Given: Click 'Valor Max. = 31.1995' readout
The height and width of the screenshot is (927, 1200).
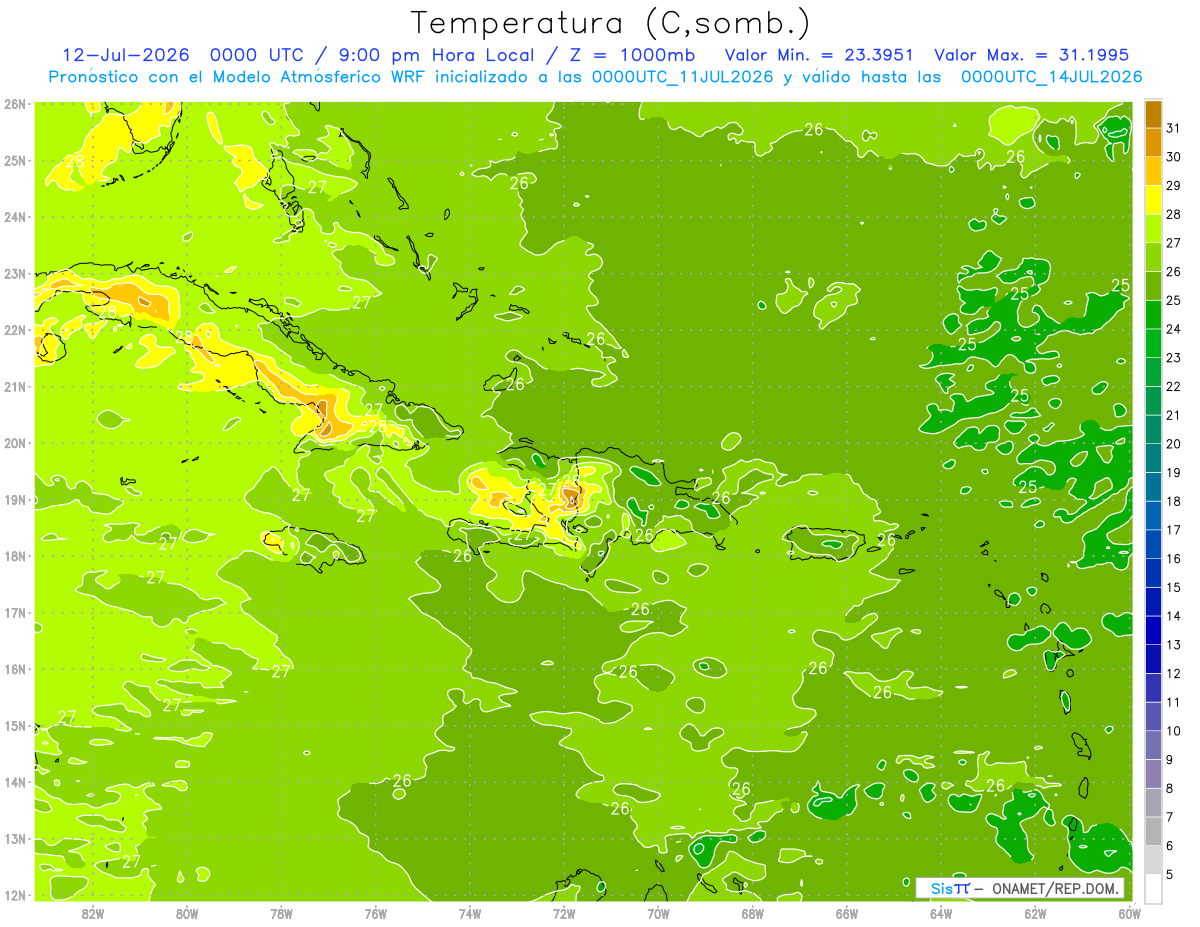Looking at the screenshot, I should (1031, 55).
